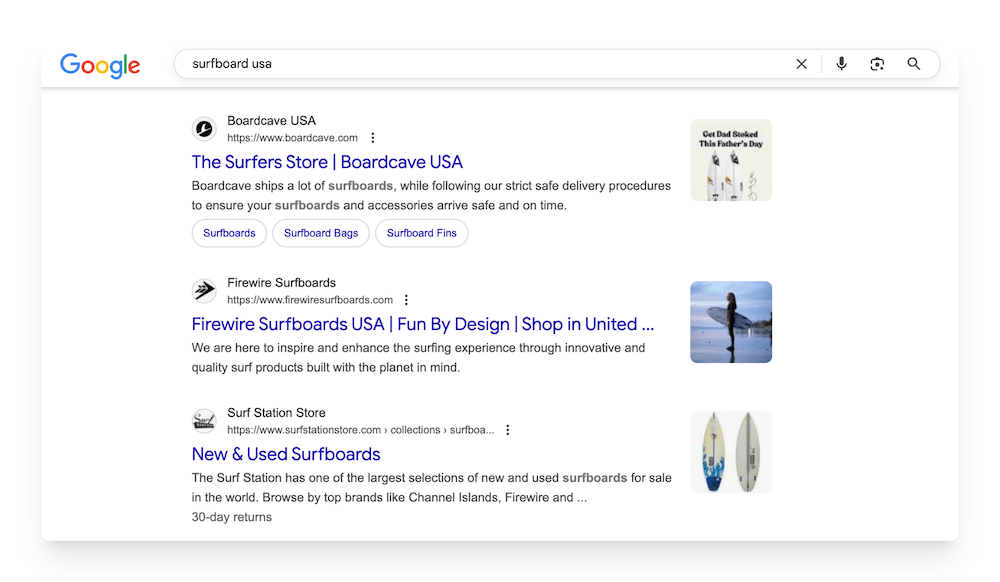Start voice search with microphone icon
Screen dimensions: 1000x582
(841, 64)
